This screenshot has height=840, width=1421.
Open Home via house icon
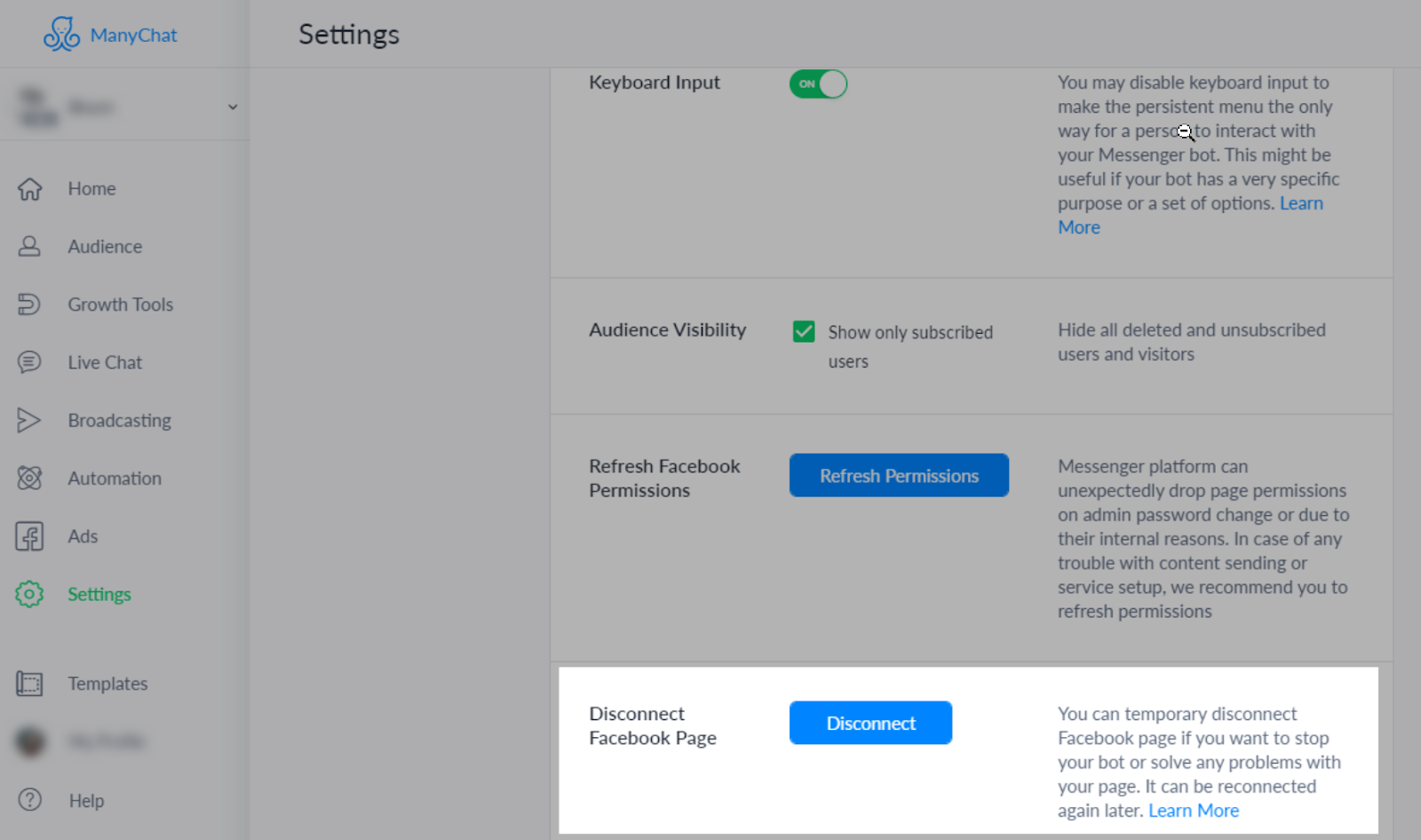[29, 189]
